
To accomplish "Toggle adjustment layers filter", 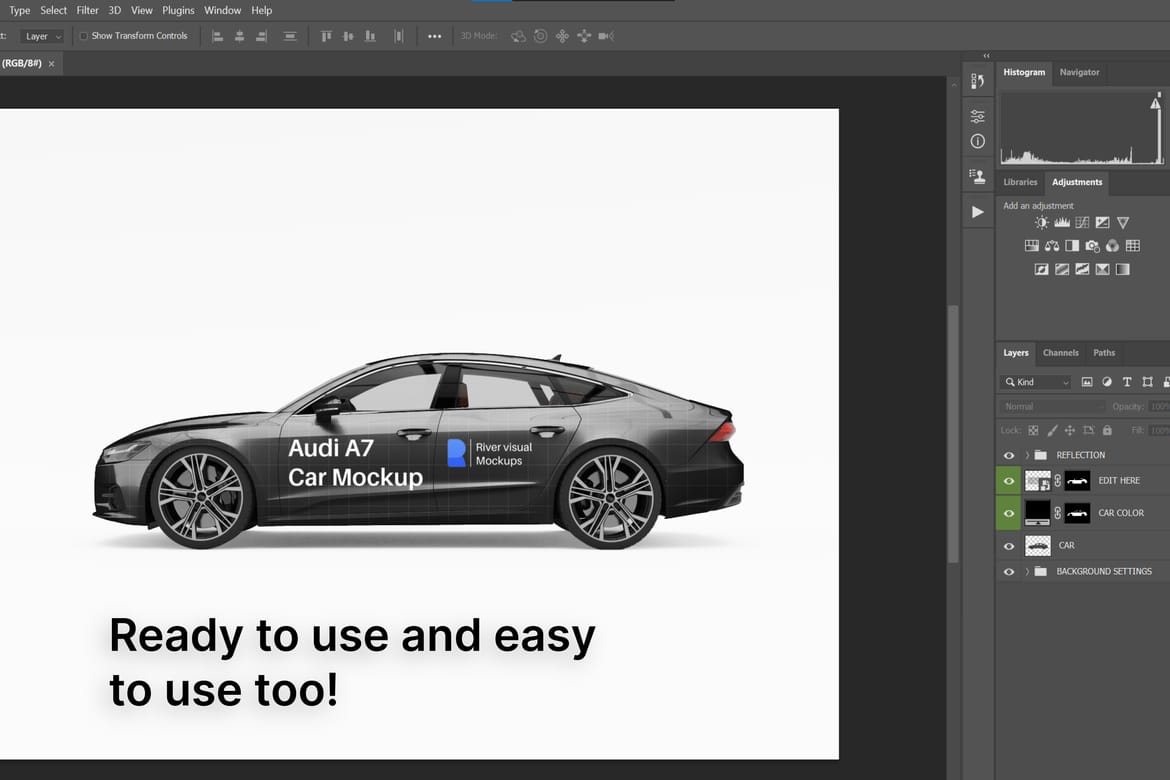I will pyautogui.click(x=1107, y=382).
